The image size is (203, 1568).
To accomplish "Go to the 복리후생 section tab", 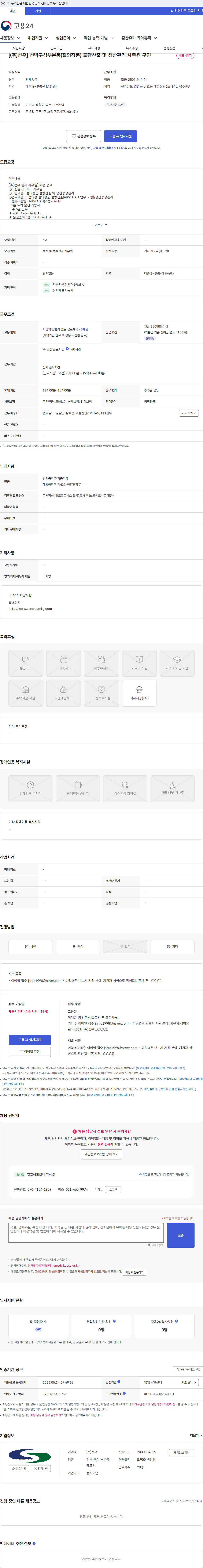I will point(132,48).
